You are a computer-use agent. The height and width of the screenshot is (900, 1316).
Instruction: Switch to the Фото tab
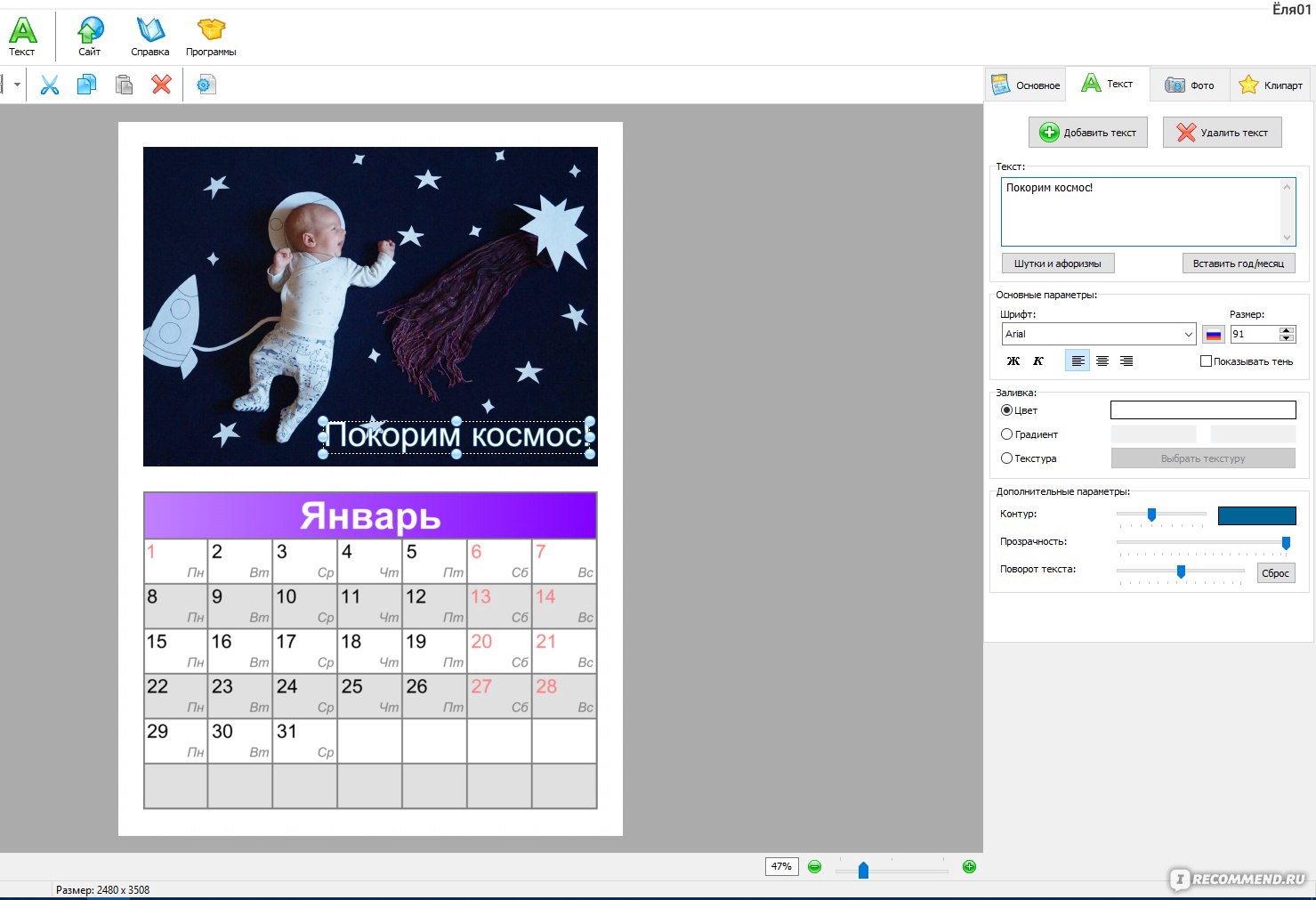[1190, 85]
